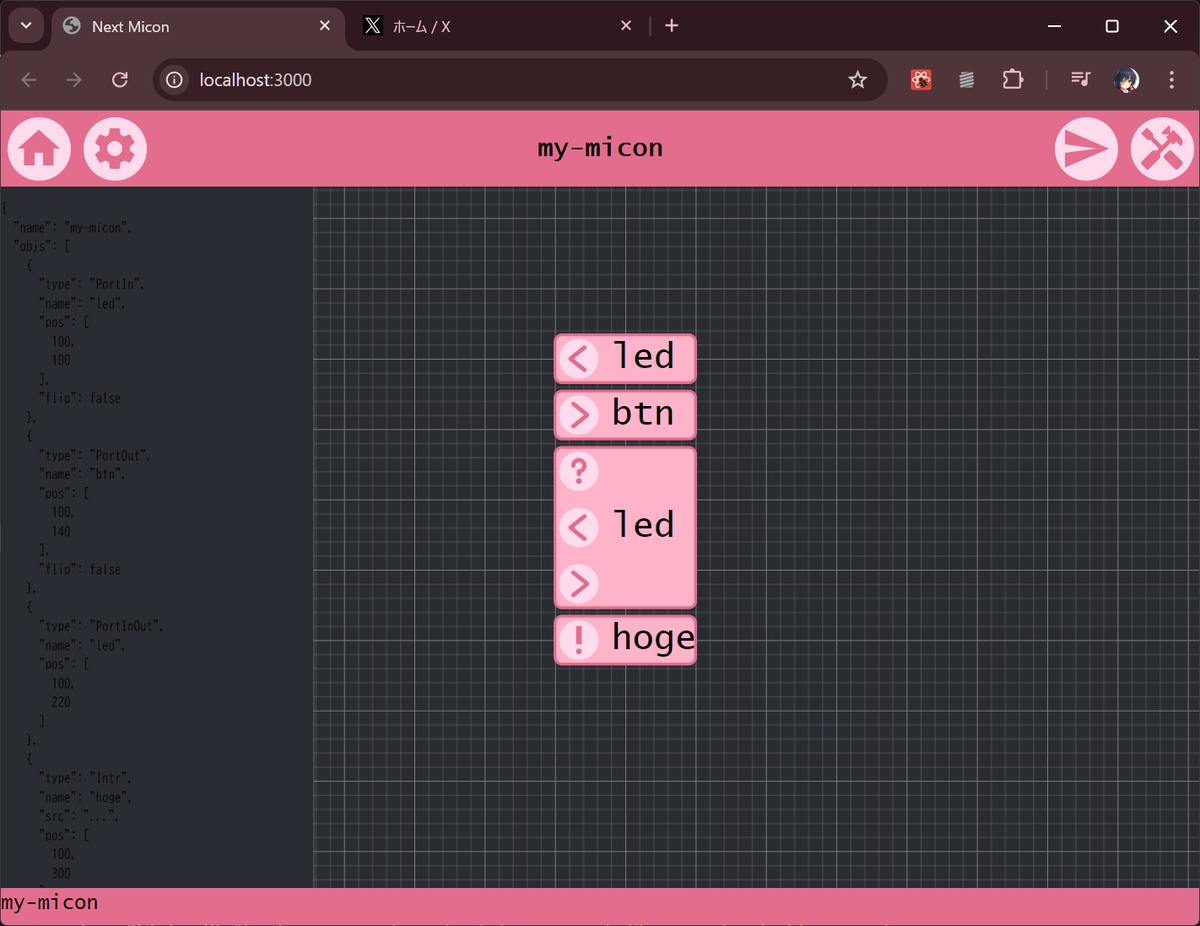1200x926 pixels.
Task: Click the "name": "hoge" line in JSON
Action: pos(85,797)
